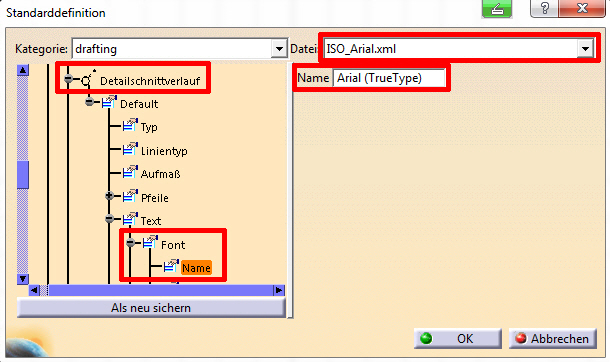The image size is (610, 362).
Task: Select the Text tree item
Action: click(x=151, y=221)
